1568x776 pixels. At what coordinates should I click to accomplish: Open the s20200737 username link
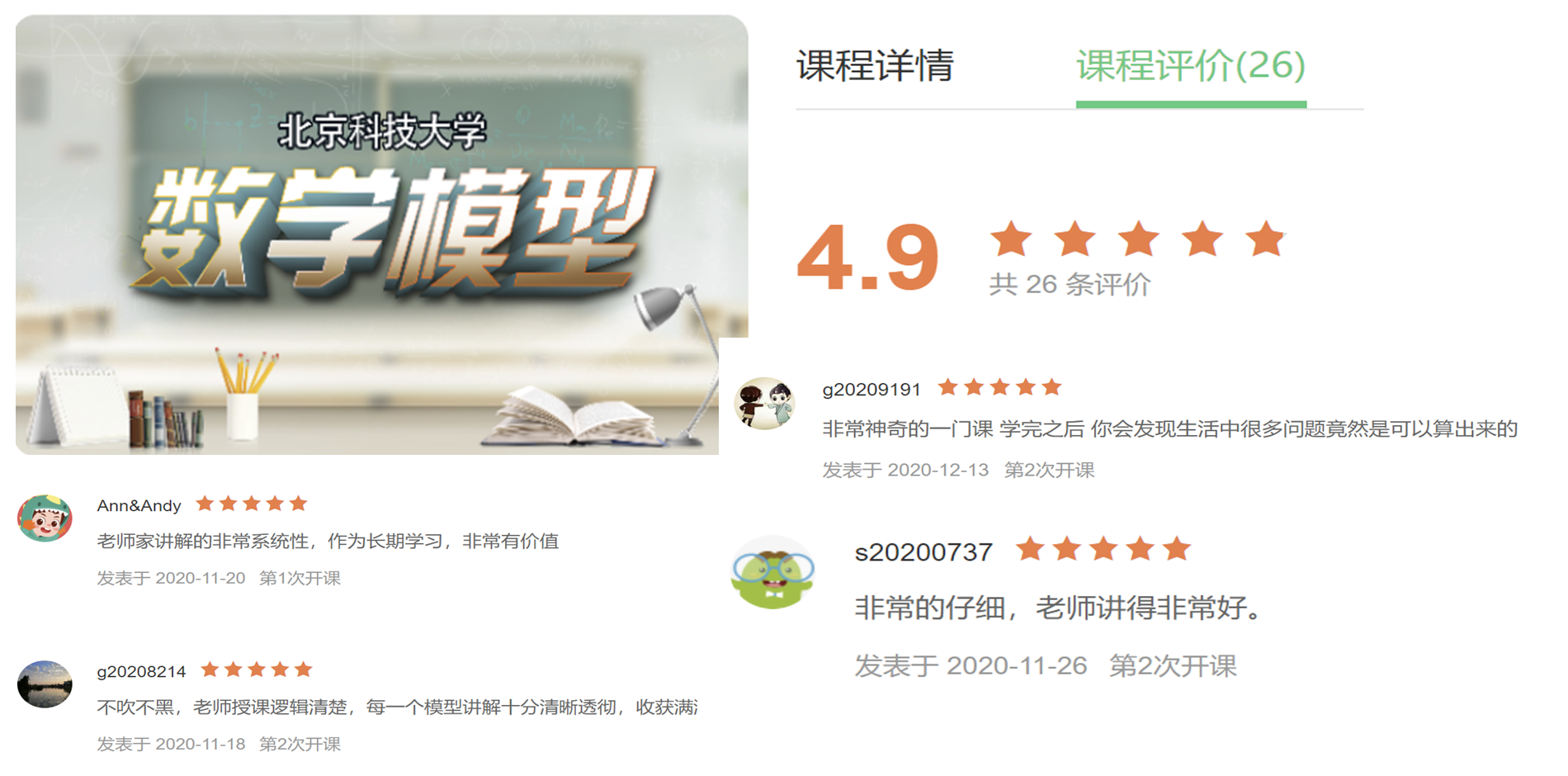click(923, 551)
